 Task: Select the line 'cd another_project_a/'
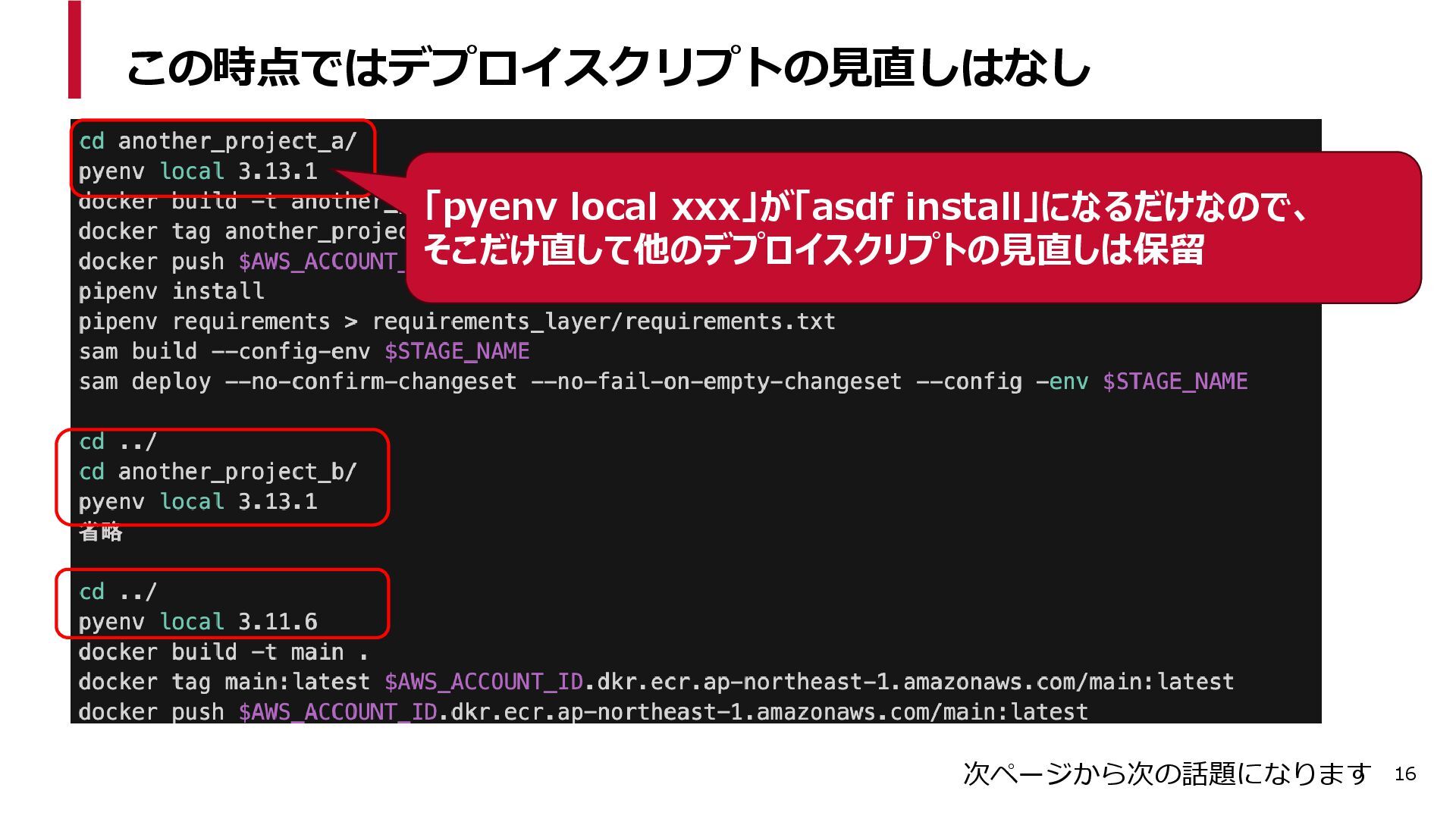[218, 141]
